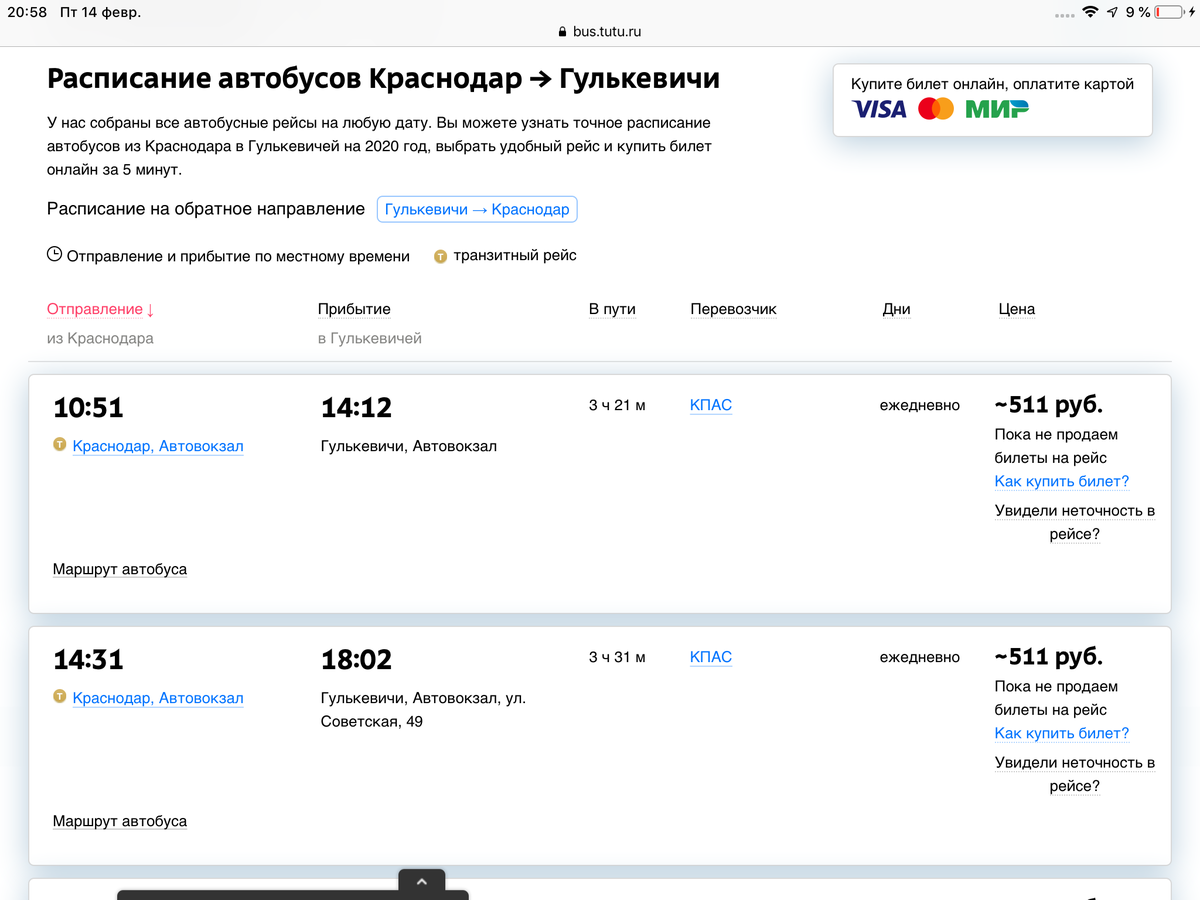
Task: Open КПАС carrier for 10:51 trip
Action: point(711,405)
